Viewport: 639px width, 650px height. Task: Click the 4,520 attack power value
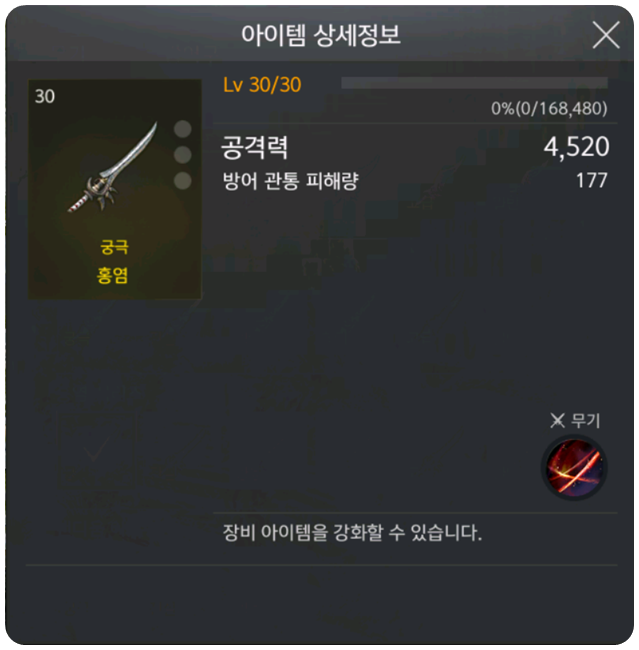pyautogui.click(x=576, y=147)
